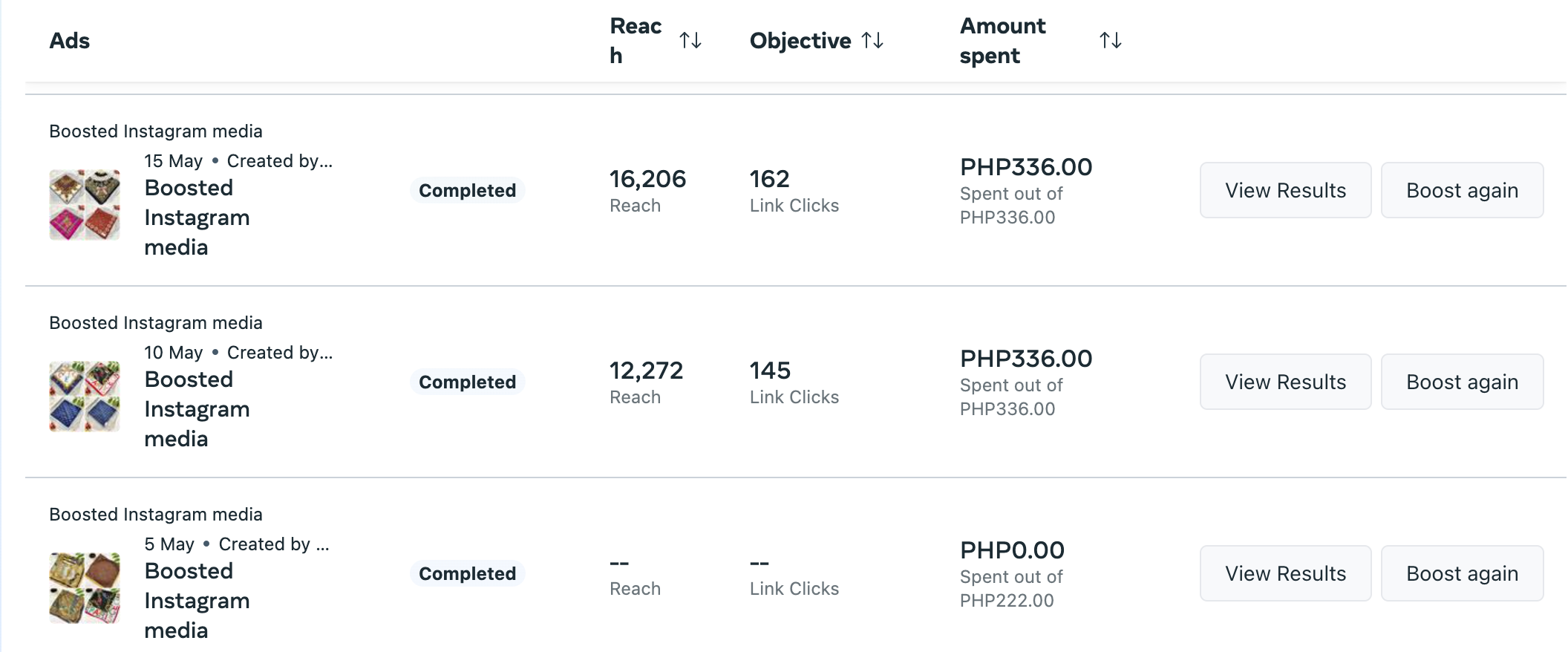
Task: Open thumbnail of the 15 May boosted ad
Action: tap(85, 205)
